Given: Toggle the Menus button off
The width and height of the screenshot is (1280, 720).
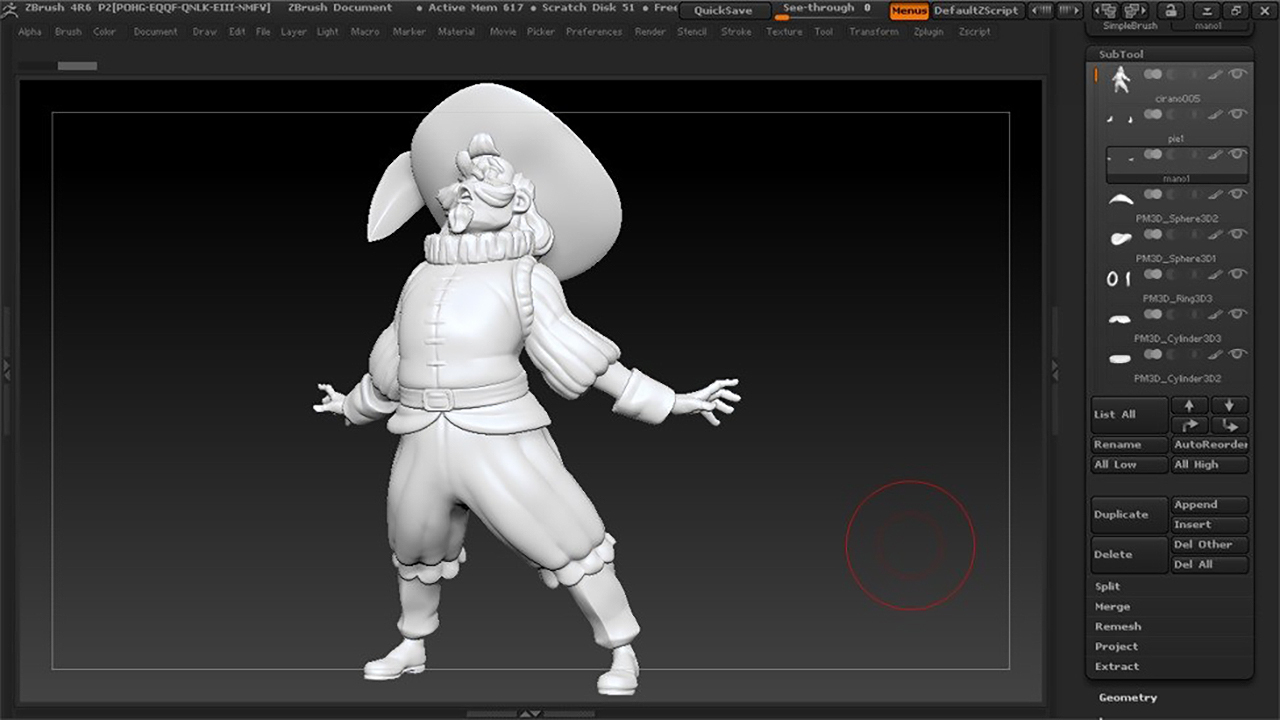Looking at the screenshot, I should coord(909,11).
